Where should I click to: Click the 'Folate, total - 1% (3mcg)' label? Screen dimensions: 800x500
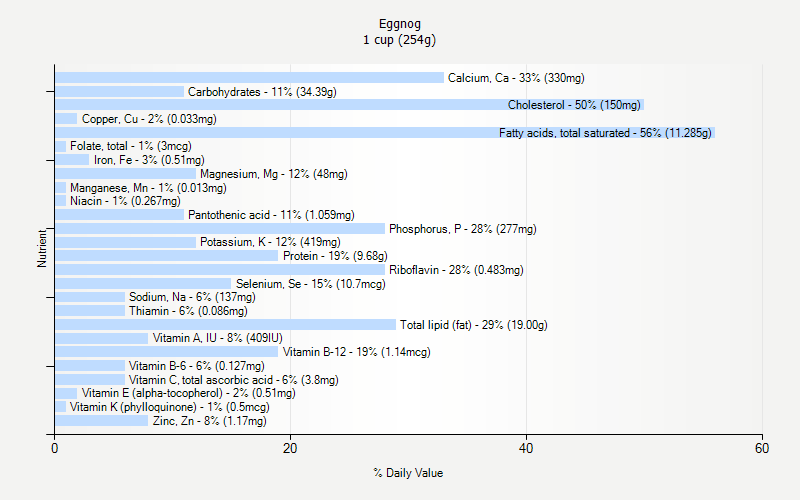131,146
